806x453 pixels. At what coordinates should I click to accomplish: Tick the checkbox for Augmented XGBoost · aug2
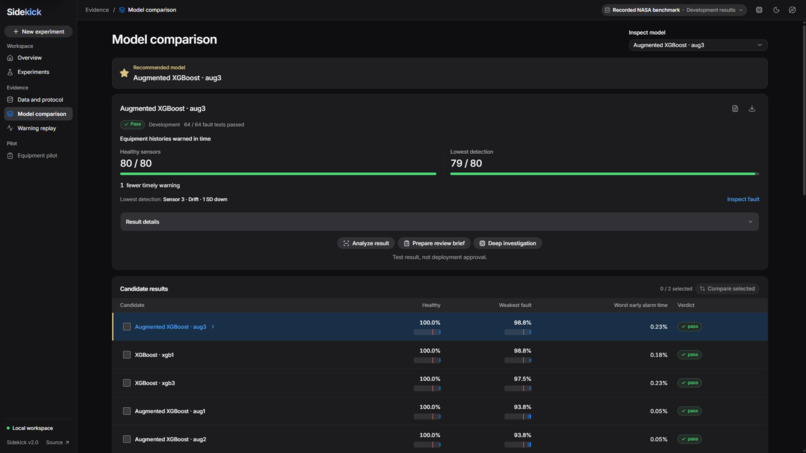pos(126,439)
